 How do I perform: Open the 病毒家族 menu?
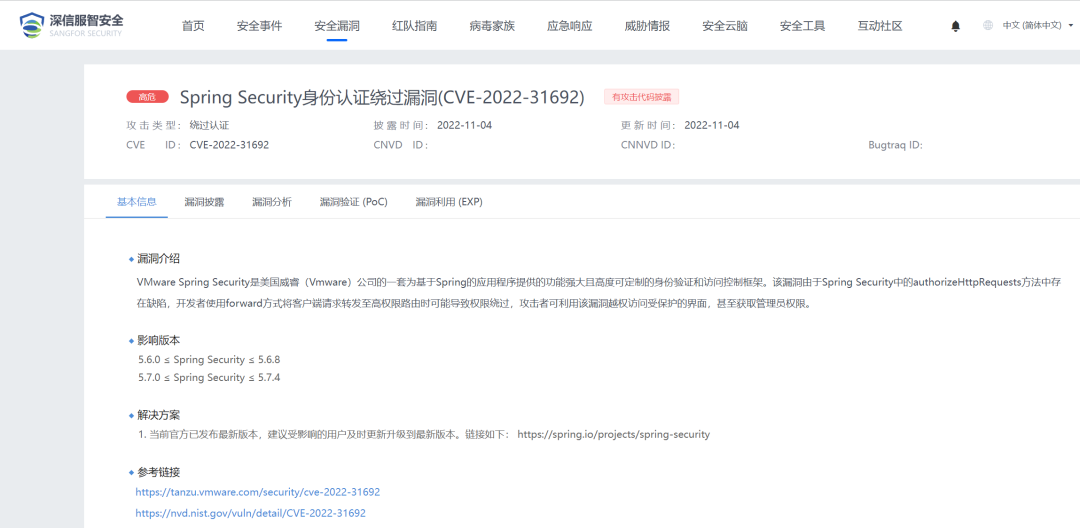click(492, 26)
